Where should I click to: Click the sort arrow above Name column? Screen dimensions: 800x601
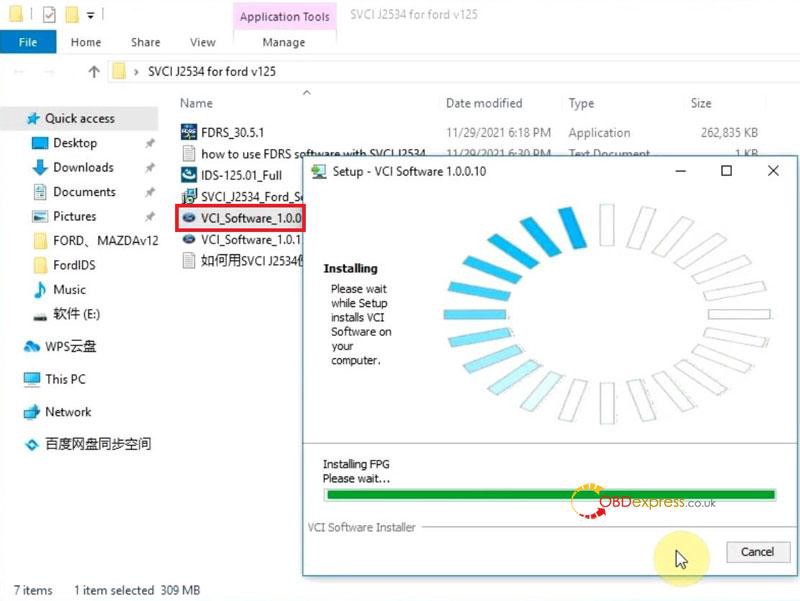(x=307, y=92)
